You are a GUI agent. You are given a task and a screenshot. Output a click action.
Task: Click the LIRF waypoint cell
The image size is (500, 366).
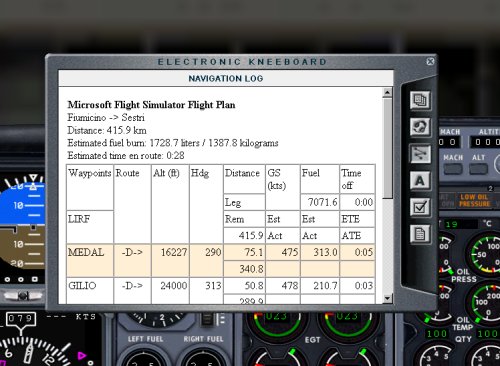click(x=90, y=227)
